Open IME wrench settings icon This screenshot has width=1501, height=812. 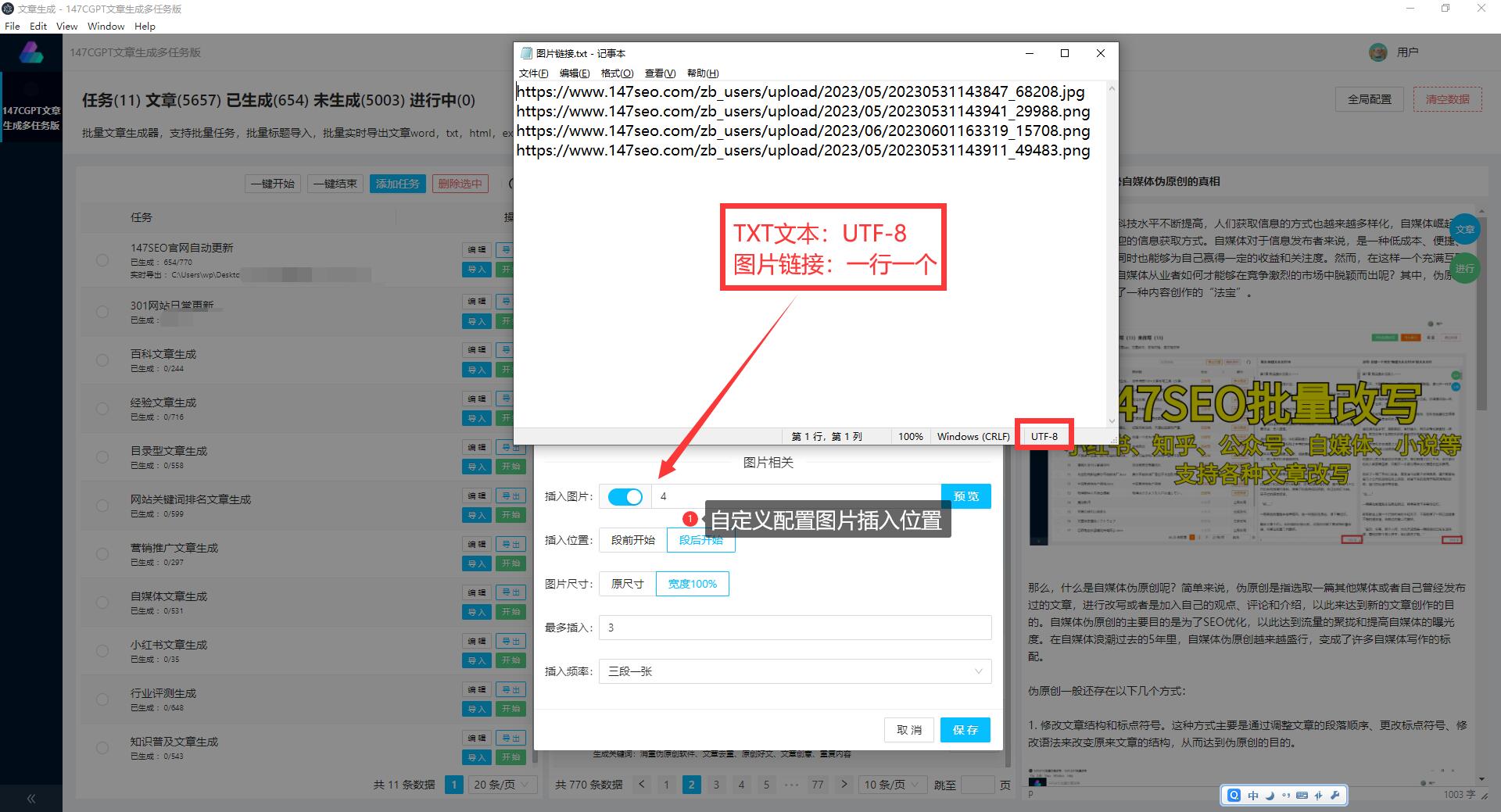tap(1334, 796)
